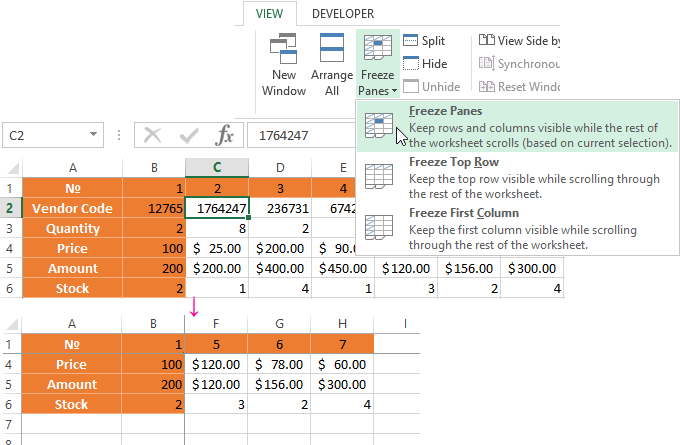Select the orange Vendor Code cell

click(74, 208)
